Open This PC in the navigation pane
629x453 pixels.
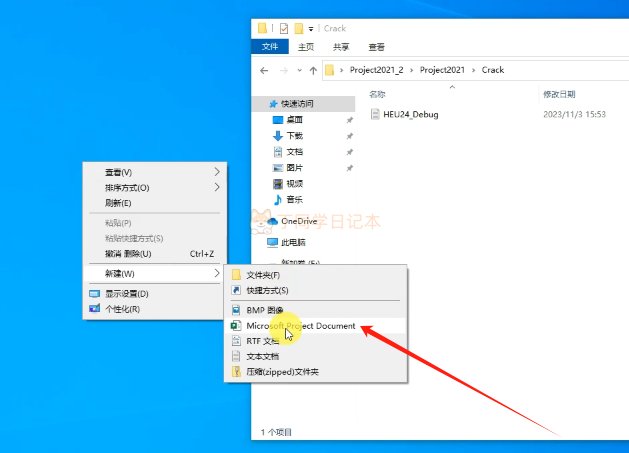tap(293, 242)
